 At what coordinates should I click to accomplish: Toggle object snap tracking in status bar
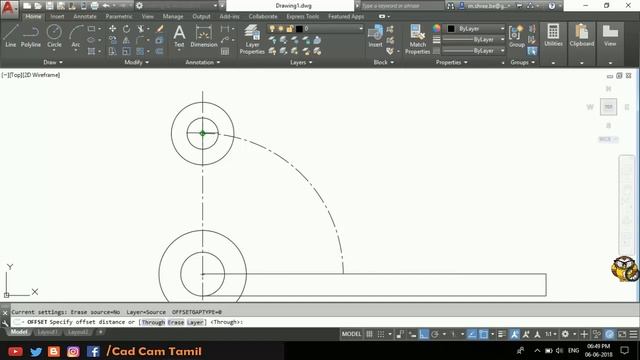point(472,334)
